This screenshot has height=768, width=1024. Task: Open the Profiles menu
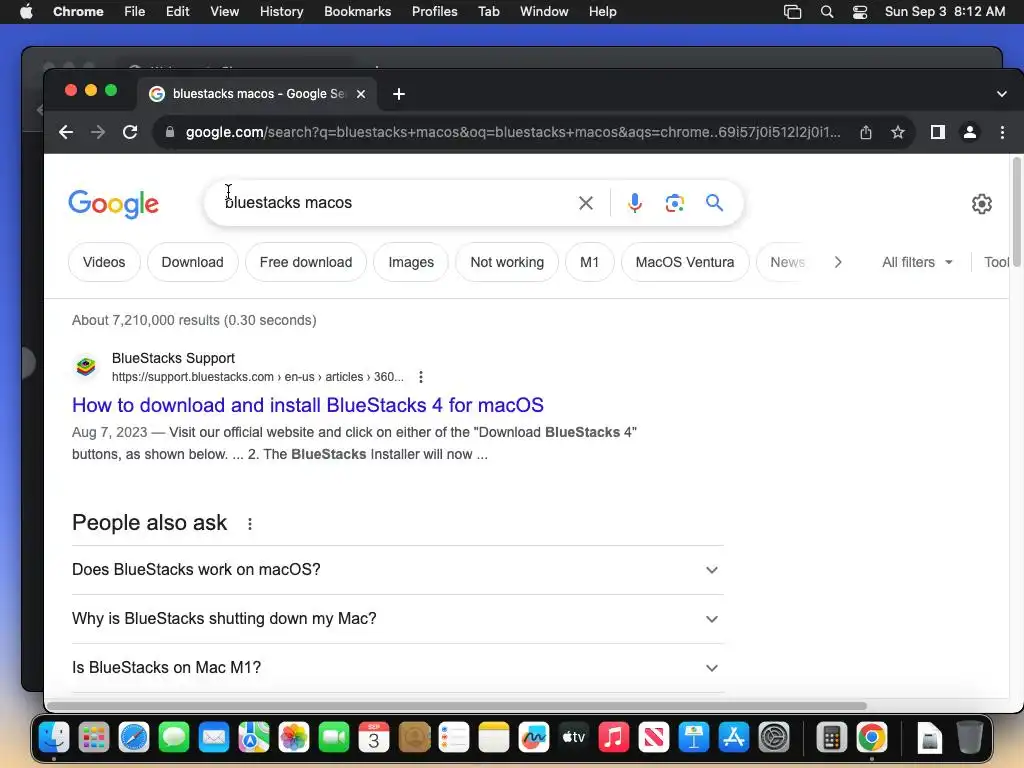point(434,12)
